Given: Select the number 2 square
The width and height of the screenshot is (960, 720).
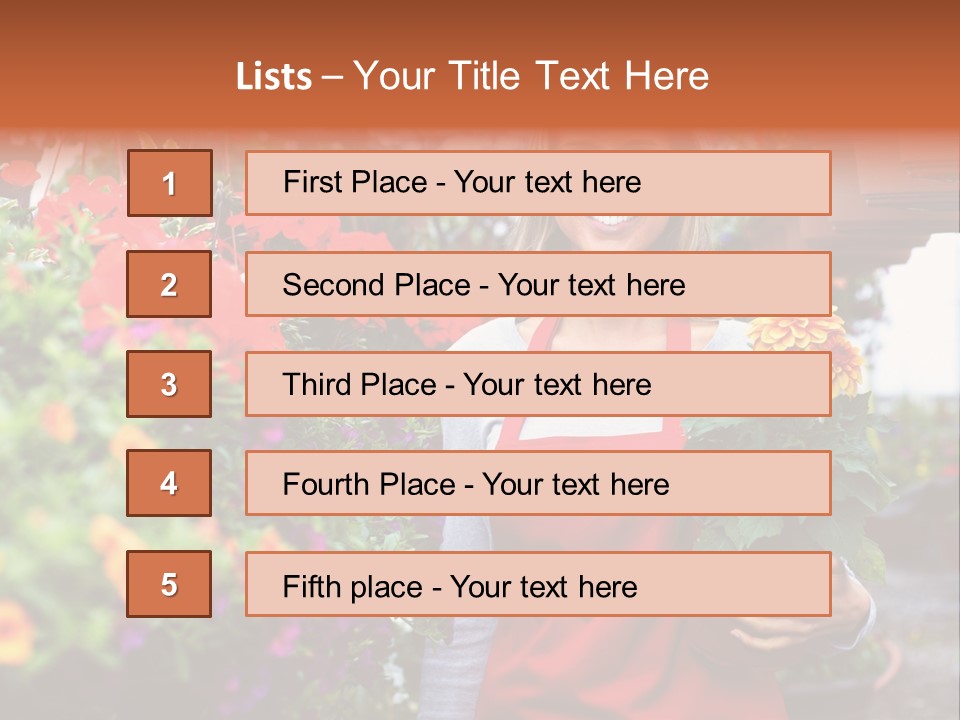Looking at the screenshot, I should click(169, 284).
